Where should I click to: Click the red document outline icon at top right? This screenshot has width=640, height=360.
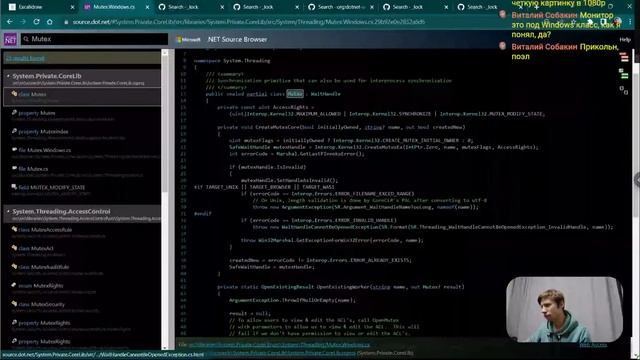(624, 57)
